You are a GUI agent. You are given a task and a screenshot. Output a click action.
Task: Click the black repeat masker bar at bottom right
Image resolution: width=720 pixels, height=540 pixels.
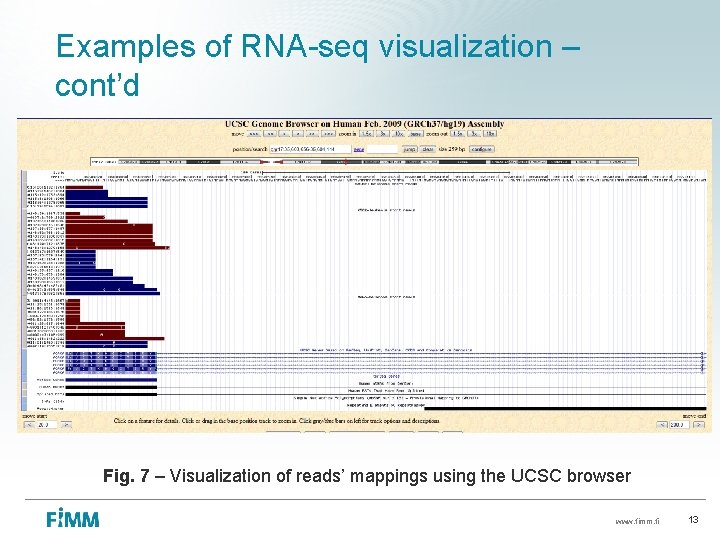click(565, 408)
